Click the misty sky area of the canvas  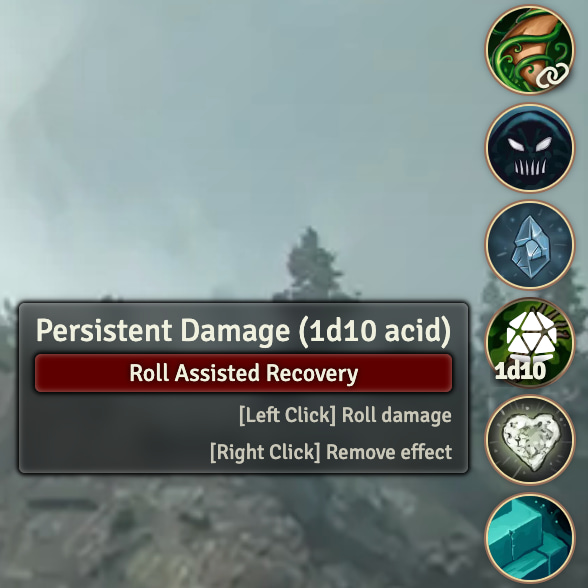point(225,112)
